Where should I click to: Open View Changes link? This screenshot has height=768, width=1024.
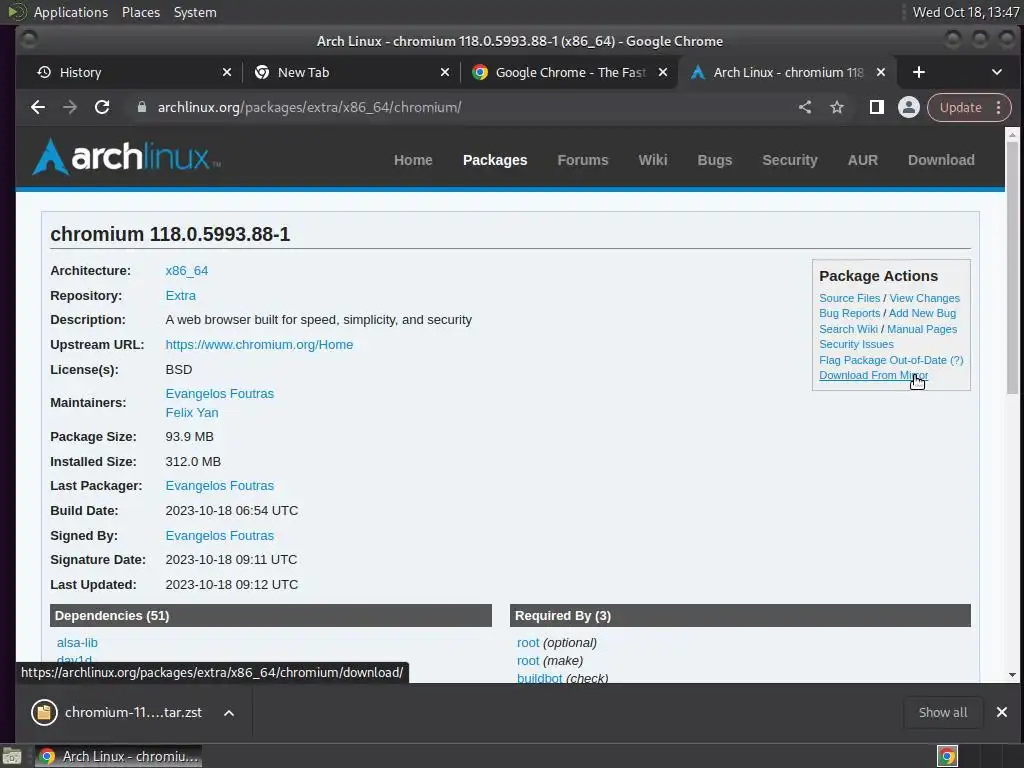[925, 298]
